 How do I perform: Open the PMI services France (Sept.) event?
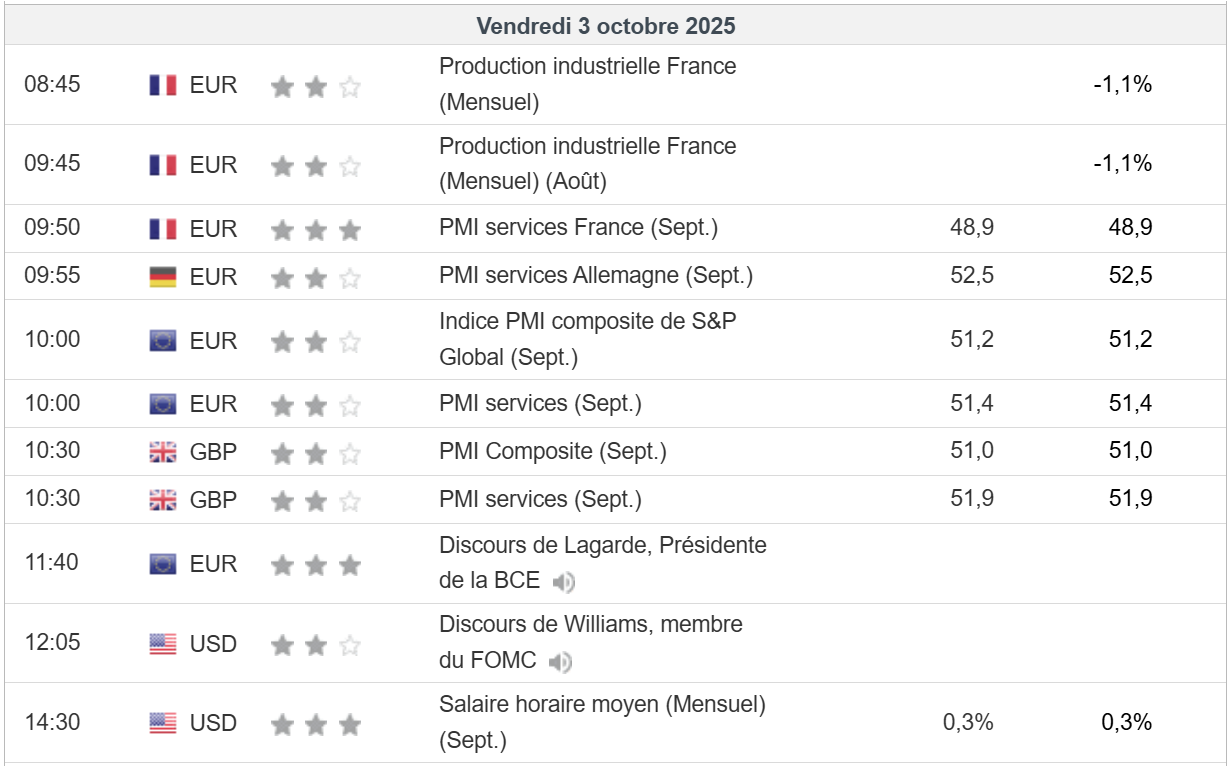[x=578, y=228]
